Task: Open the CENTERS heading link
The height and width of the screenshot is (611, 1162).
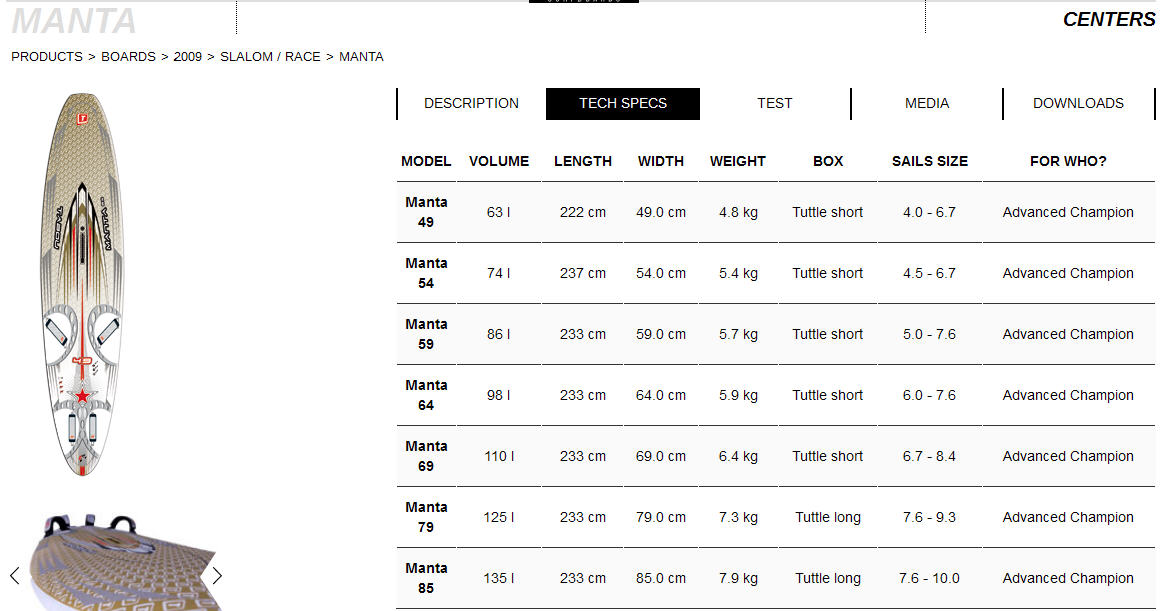Action: 1109,19
